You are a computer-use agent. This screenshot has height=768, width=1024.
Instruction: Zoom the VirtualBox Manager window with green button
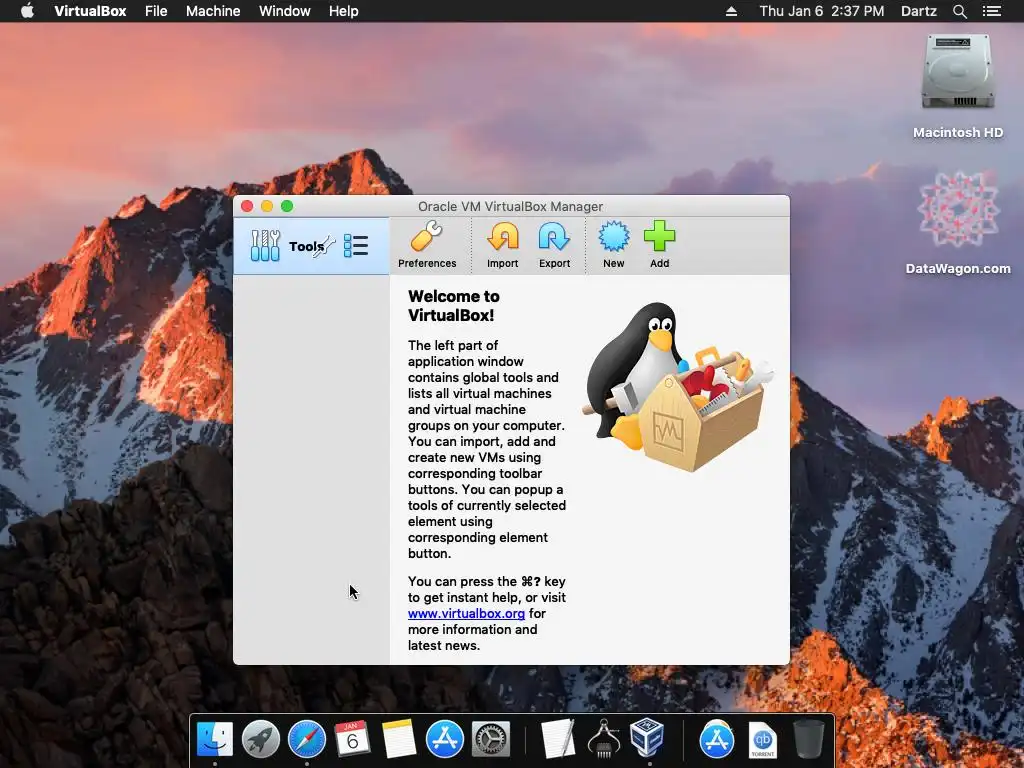tap(287, 206)
